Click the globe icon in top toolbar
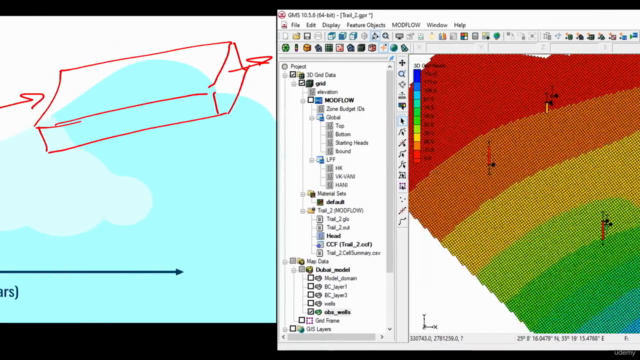640x360 pixels. [497, 36]
